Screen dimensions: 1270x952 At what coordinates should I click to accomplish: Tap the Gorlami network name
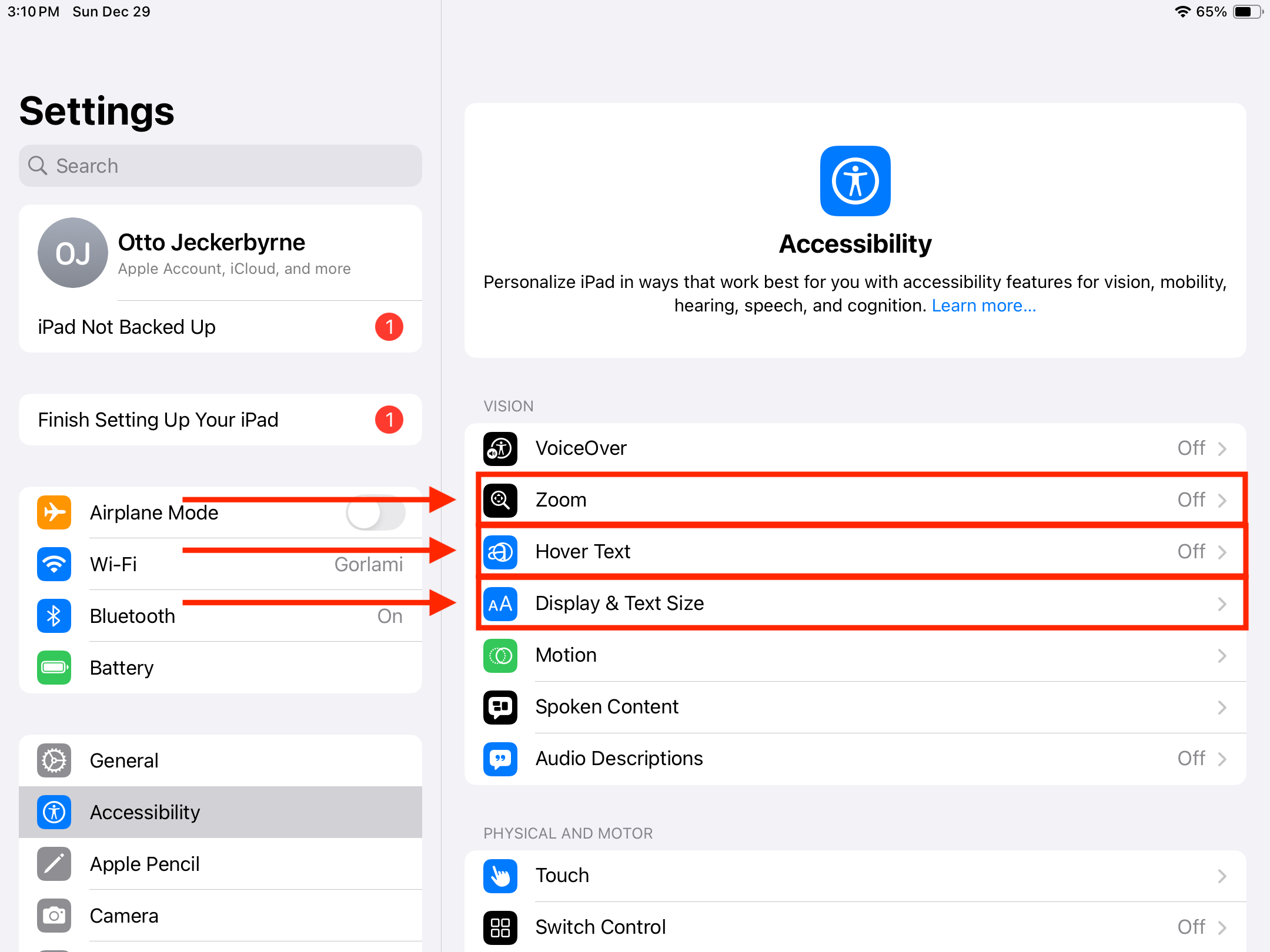pyautogui.click(x=369, y=564)
